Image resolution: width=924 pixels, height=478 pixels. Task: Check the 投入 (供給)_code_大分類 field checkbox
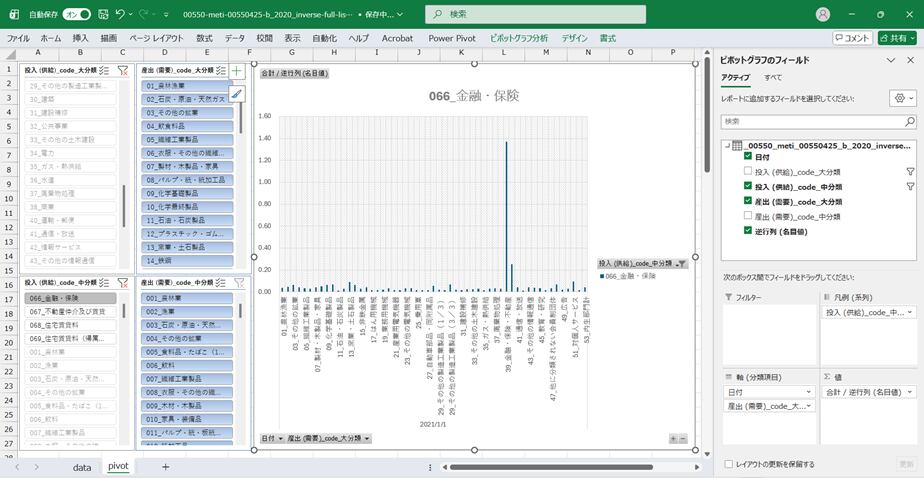click(748, 171)
